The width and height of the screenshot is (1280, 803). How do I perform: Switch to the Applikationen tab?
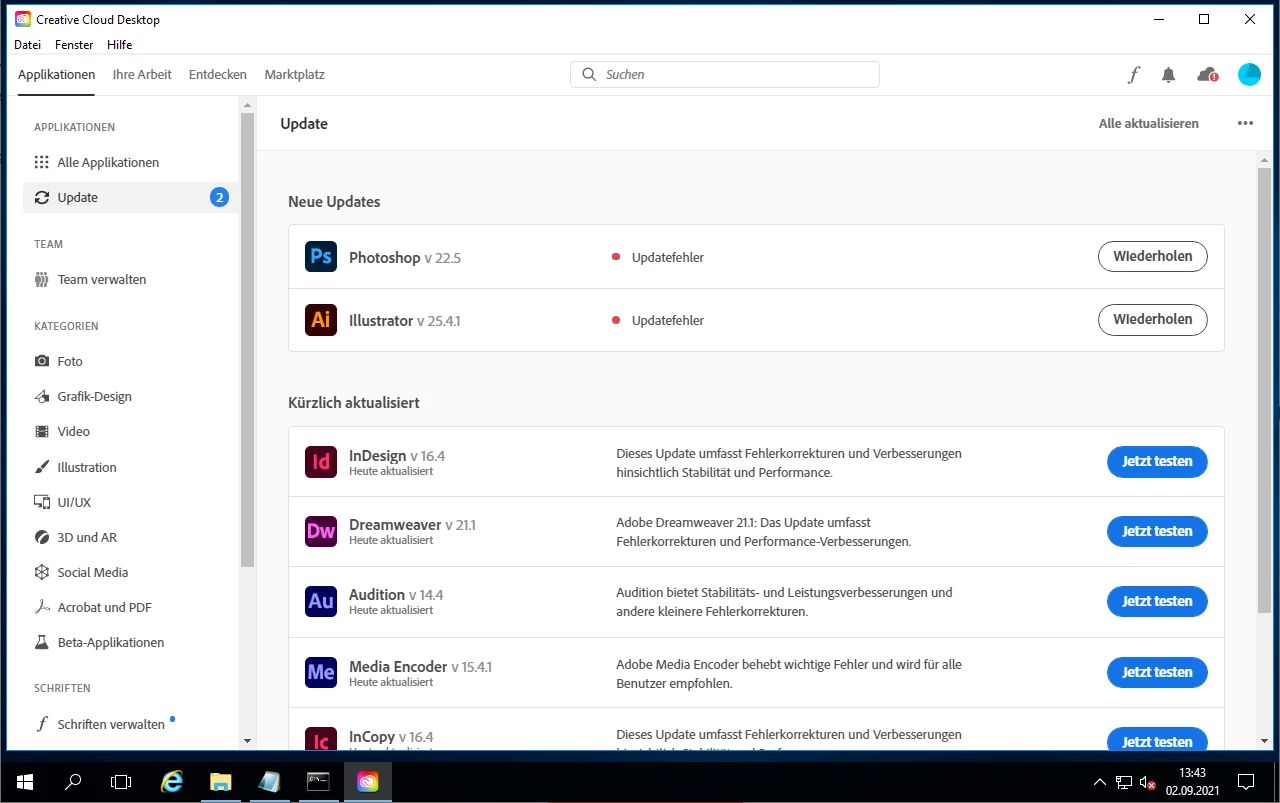56,75
